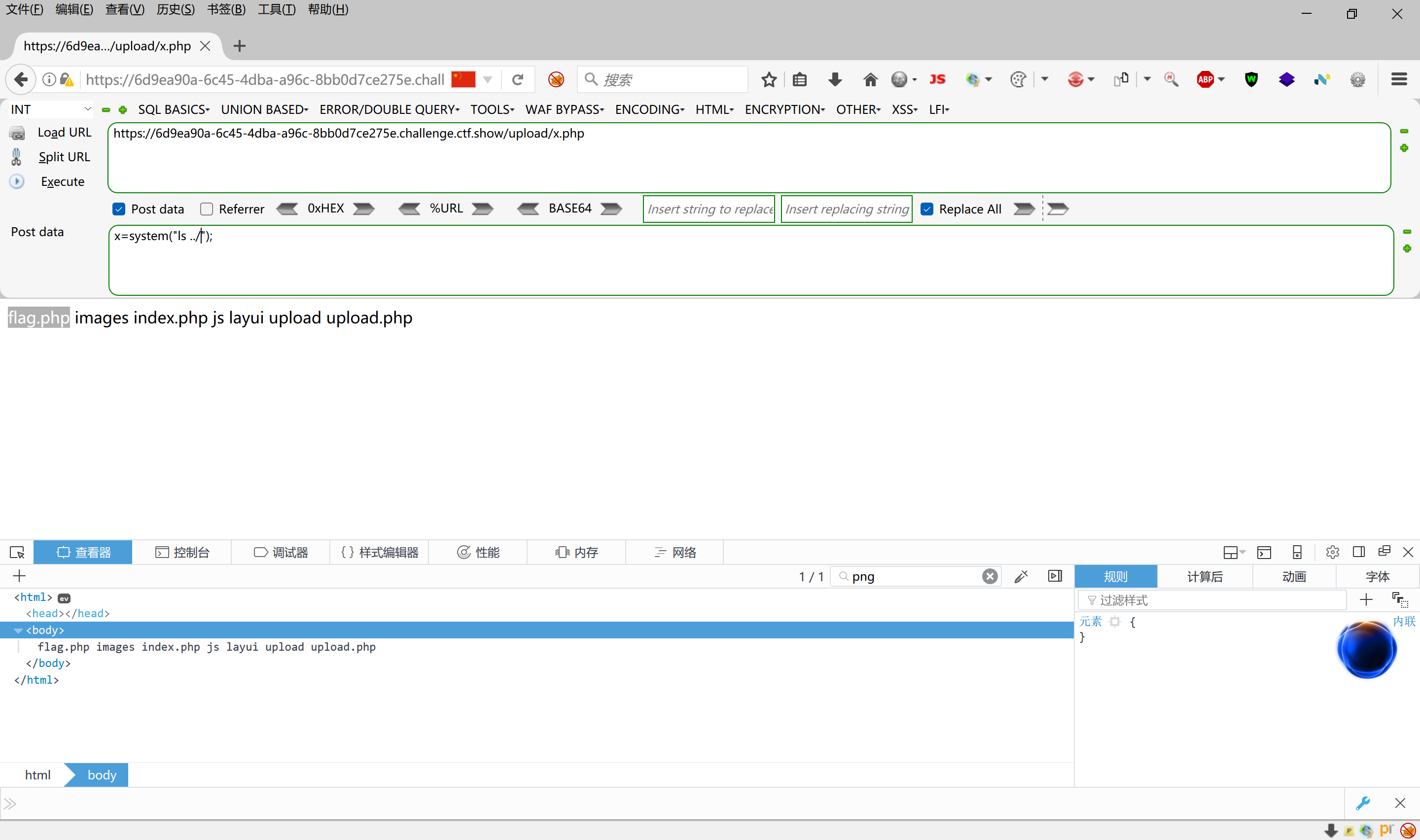Click the HackBar Execute icon

(17, 182)
